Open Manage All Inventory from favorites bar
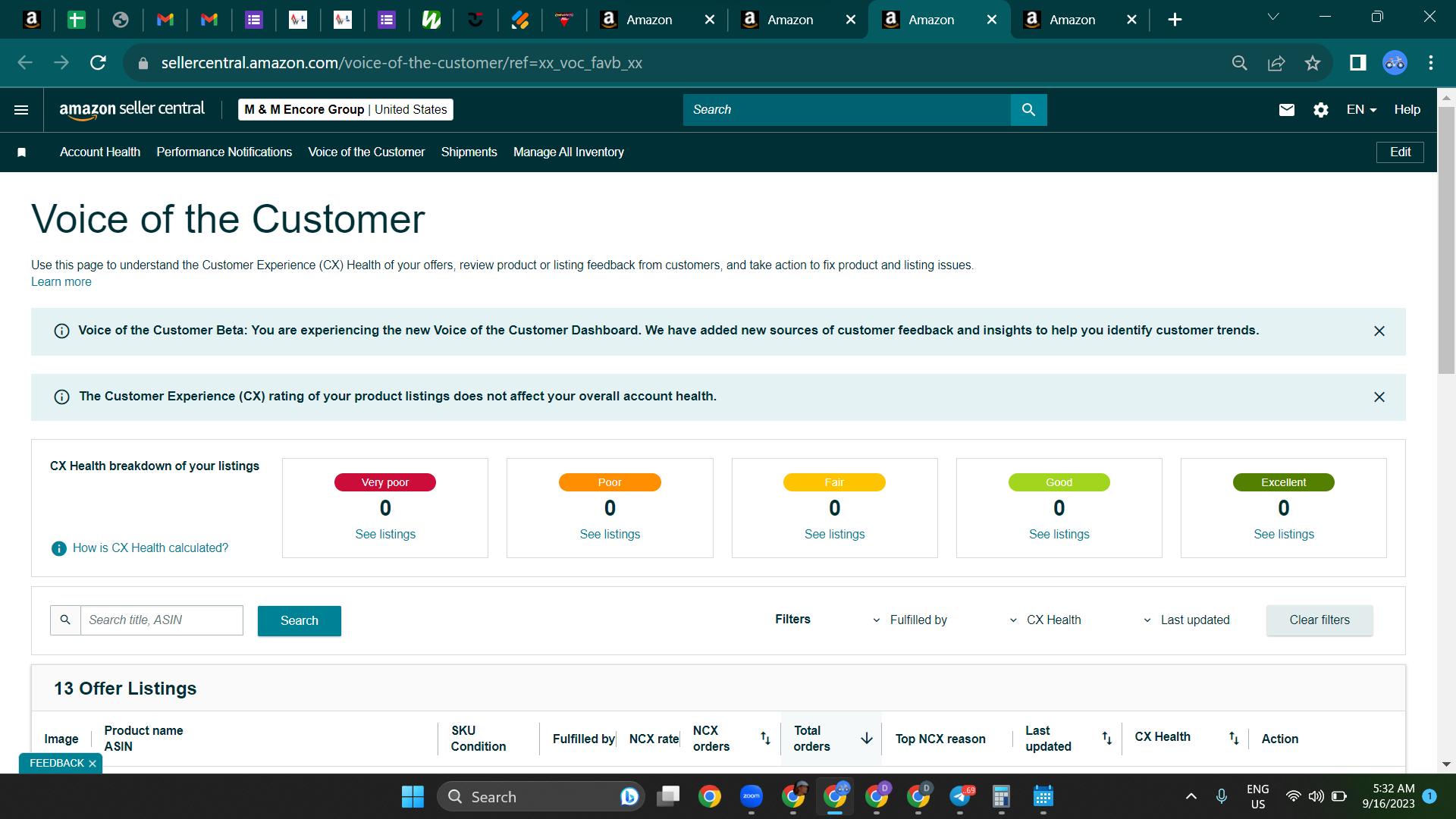The height and width of the screenshot is (819, 1456). 569,152
